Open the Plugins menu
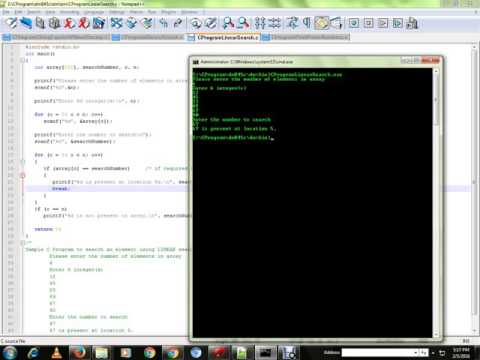Image resolution: width=480 pixels, height=360 pixels. pos(169,12)
